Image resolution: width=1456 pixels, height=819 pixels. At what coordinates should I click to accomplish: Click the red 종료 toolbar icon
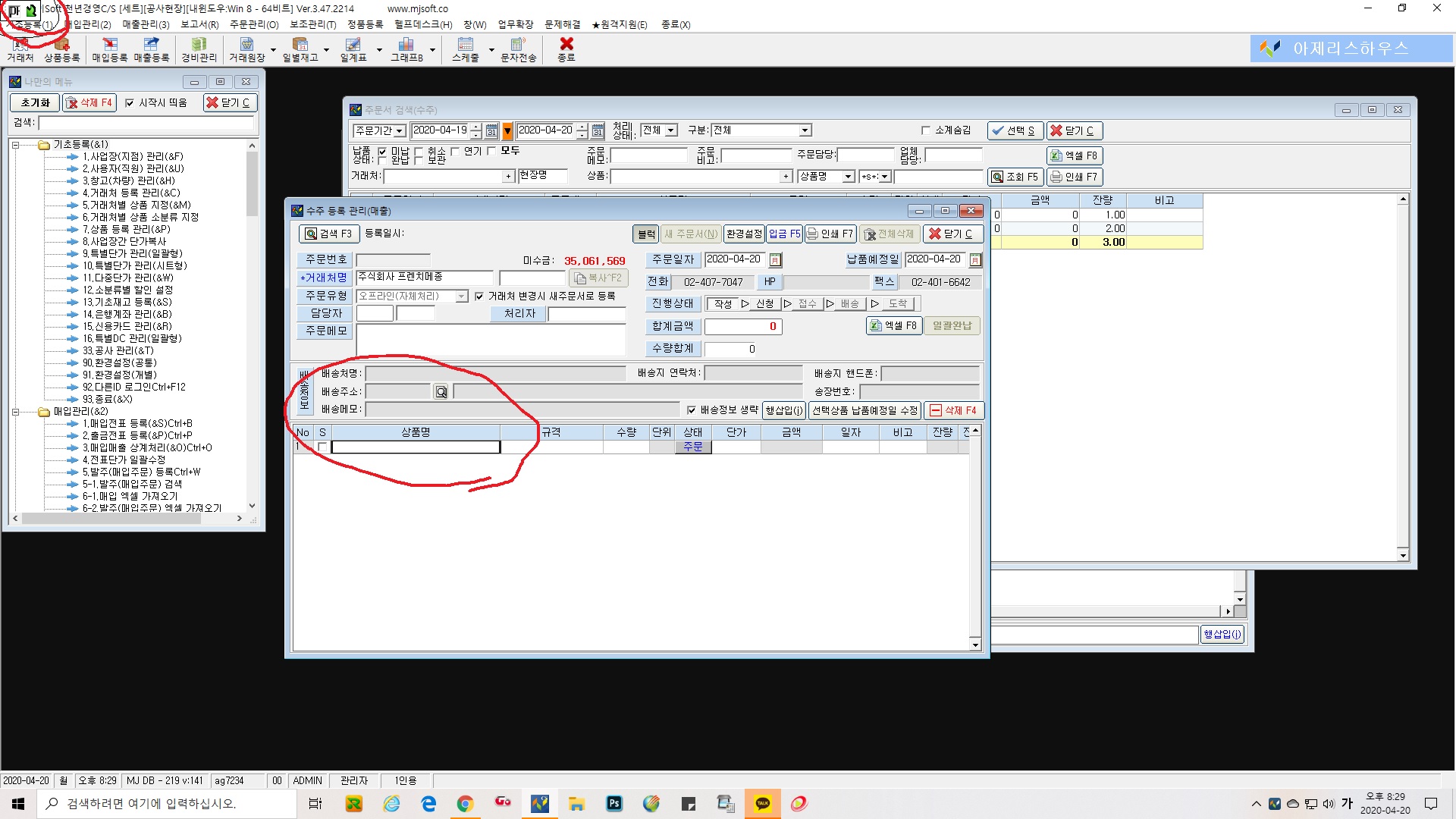[566, 49]
